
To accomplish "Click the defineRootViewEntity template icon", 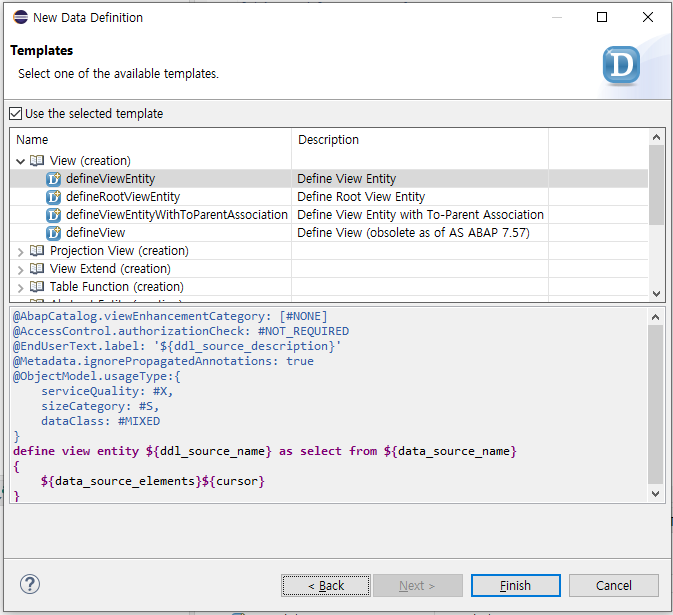I will tap(54, 197).
